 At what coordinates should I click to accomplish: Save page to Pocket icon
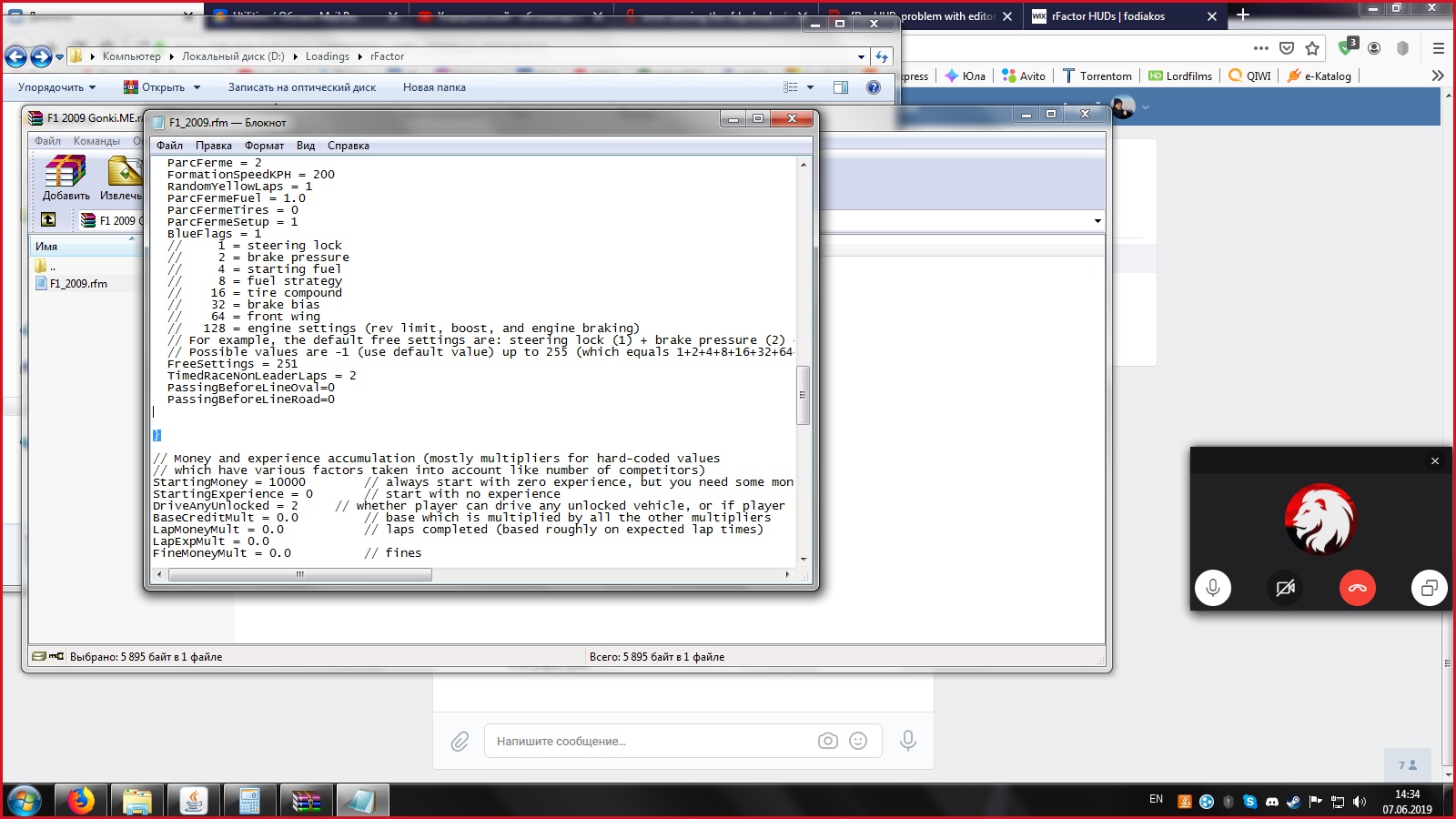(x=1287, y=48)
